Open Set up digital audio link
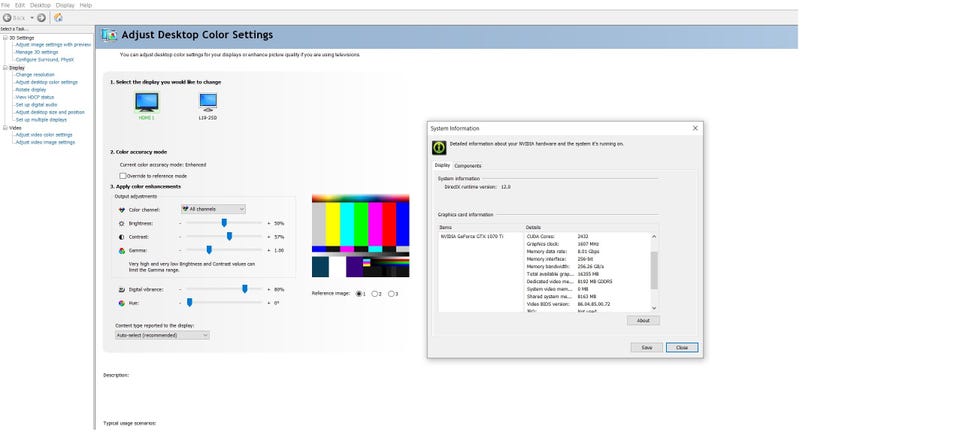The height and width of the screenshot is (444, 960). pos(36,105)
